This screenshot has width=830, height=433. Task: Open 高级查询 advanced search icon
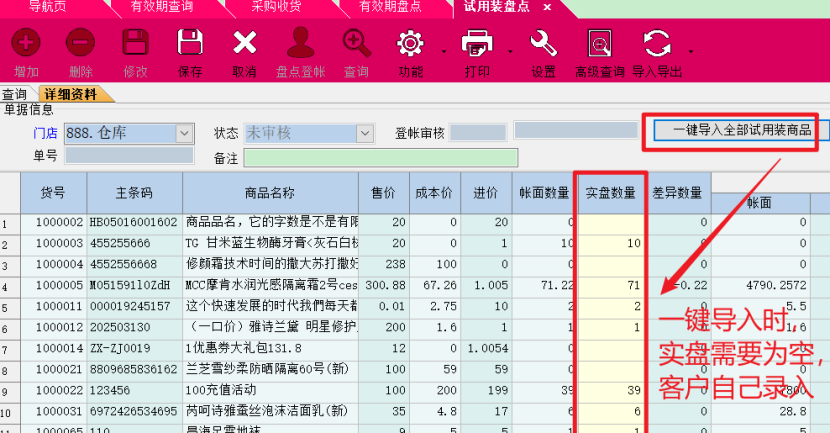599,43
